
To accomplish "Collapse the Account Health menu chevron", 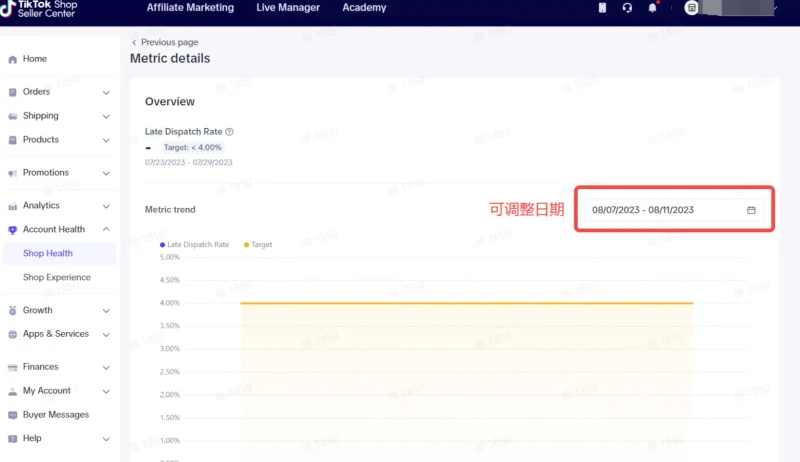I will click(x=106, y=229).
